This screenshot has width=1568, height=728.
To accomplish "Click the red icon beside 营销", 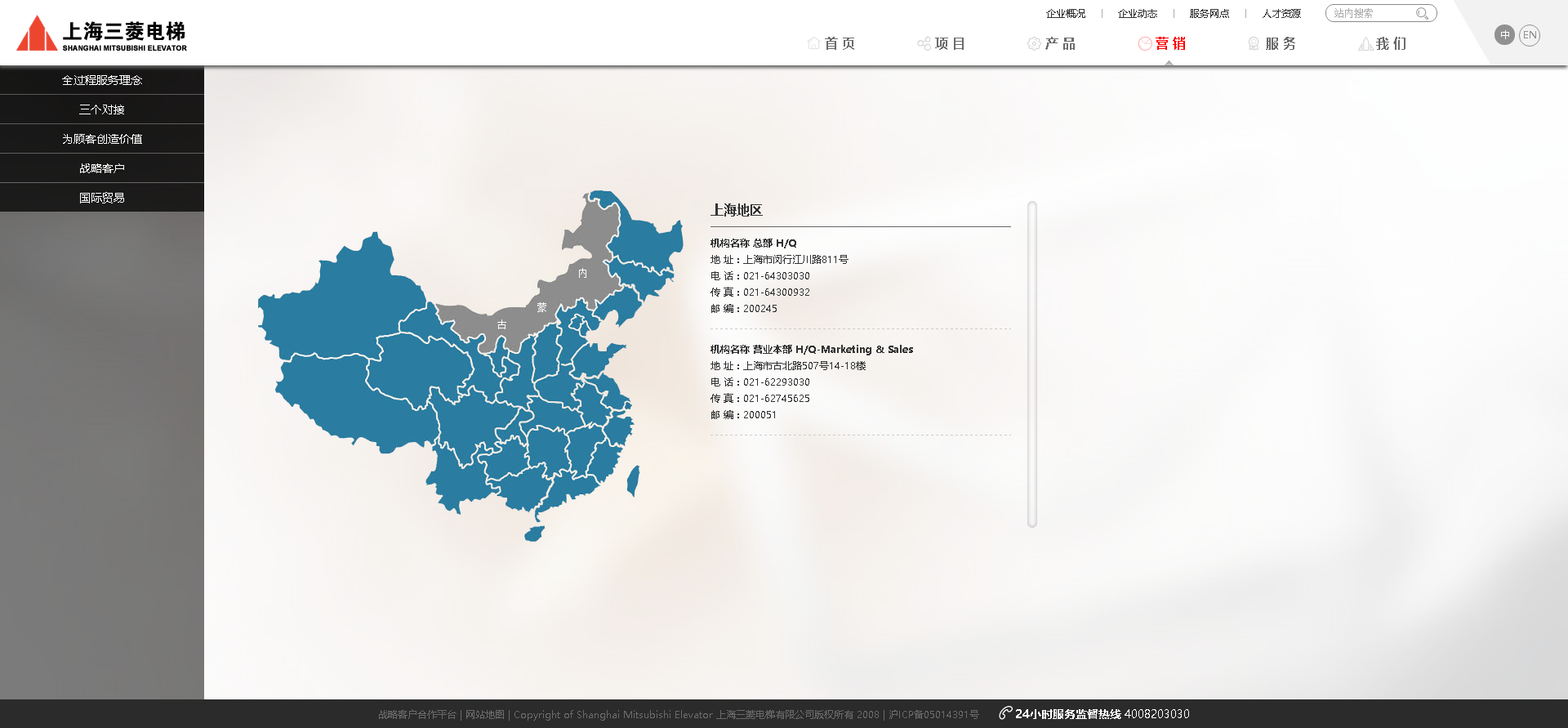I will (x=1145, y=43).
